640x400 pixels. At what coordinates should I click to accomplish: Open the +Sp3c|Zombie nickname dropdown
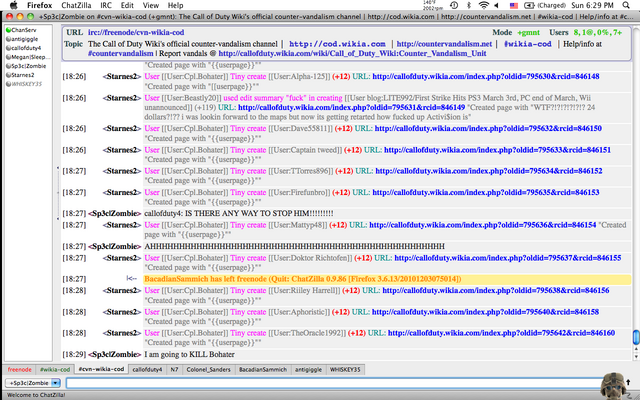33,383
